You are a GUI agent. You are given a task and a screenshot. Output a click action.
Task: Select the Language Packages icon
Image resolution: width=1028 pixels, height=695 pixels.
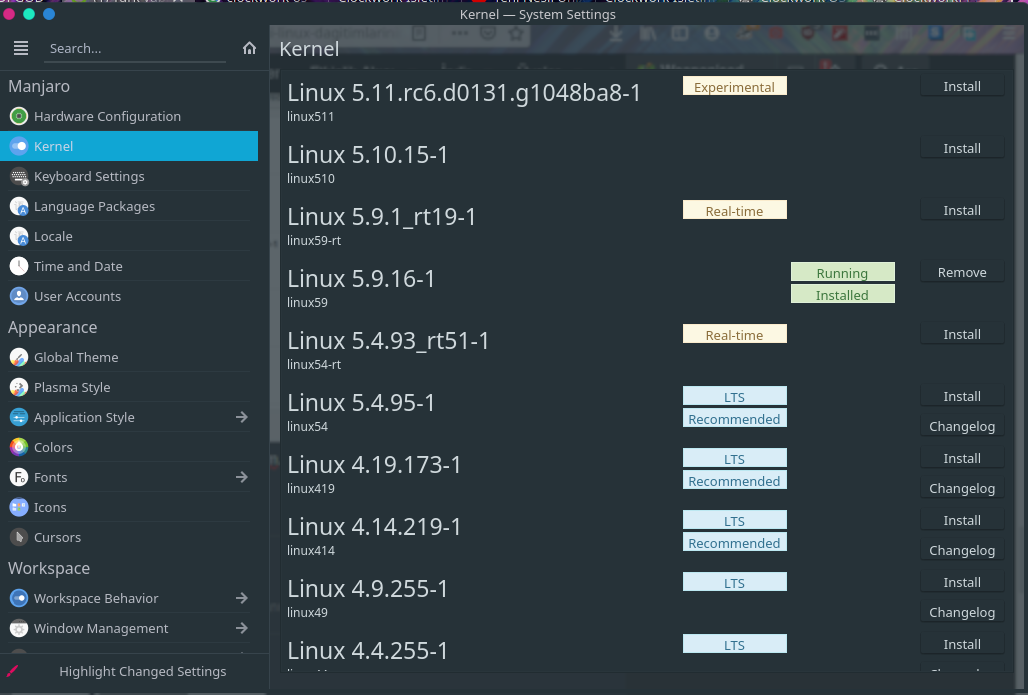[x=19, y=207]
